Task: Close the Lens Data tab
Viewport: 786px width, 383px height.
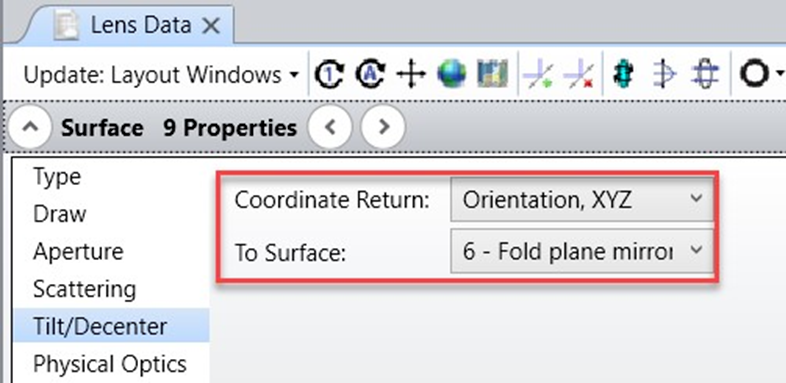Action: tap(210, 26)
